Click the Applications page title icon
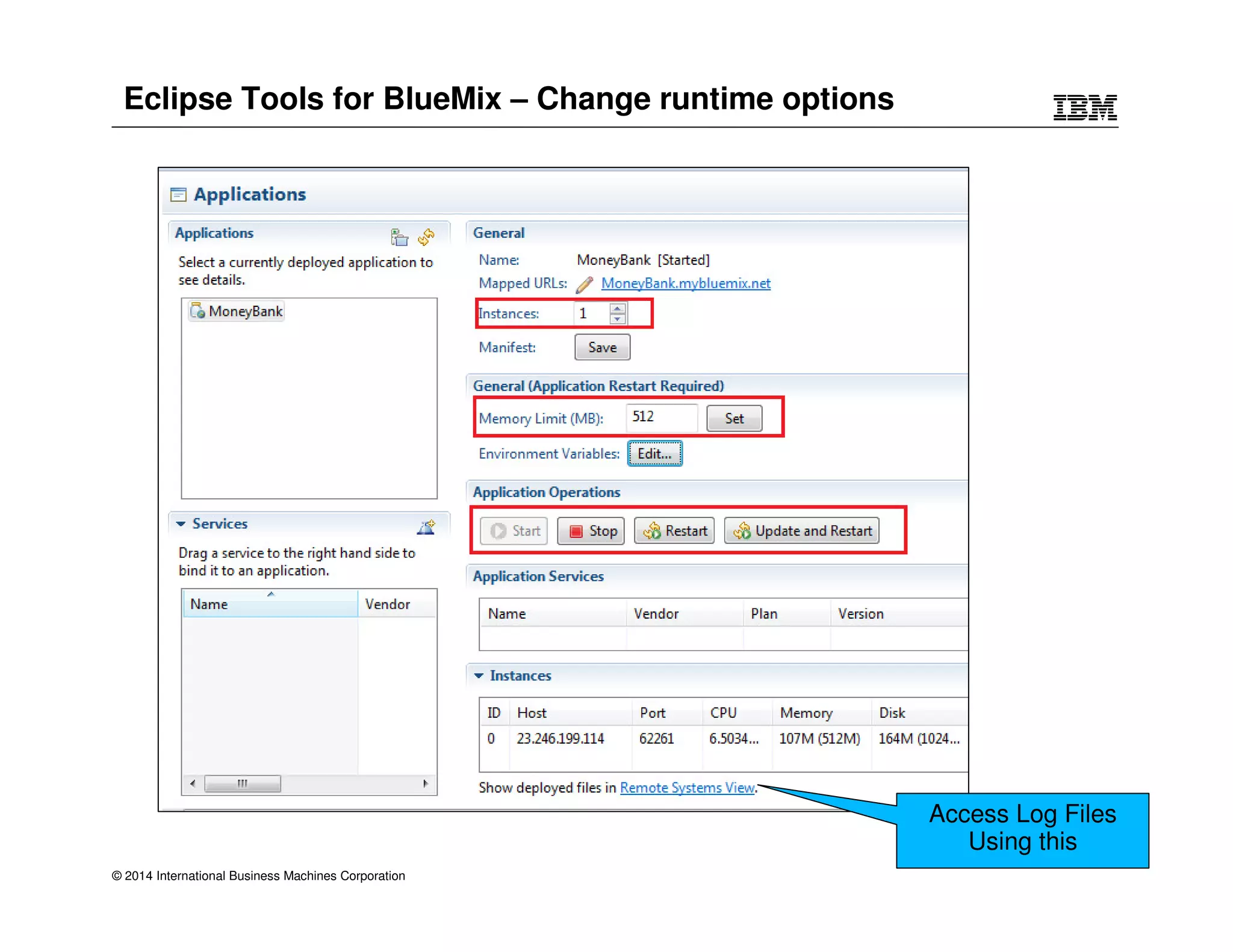This screenshot has width=1233, height=952. [x=178, y=194]
